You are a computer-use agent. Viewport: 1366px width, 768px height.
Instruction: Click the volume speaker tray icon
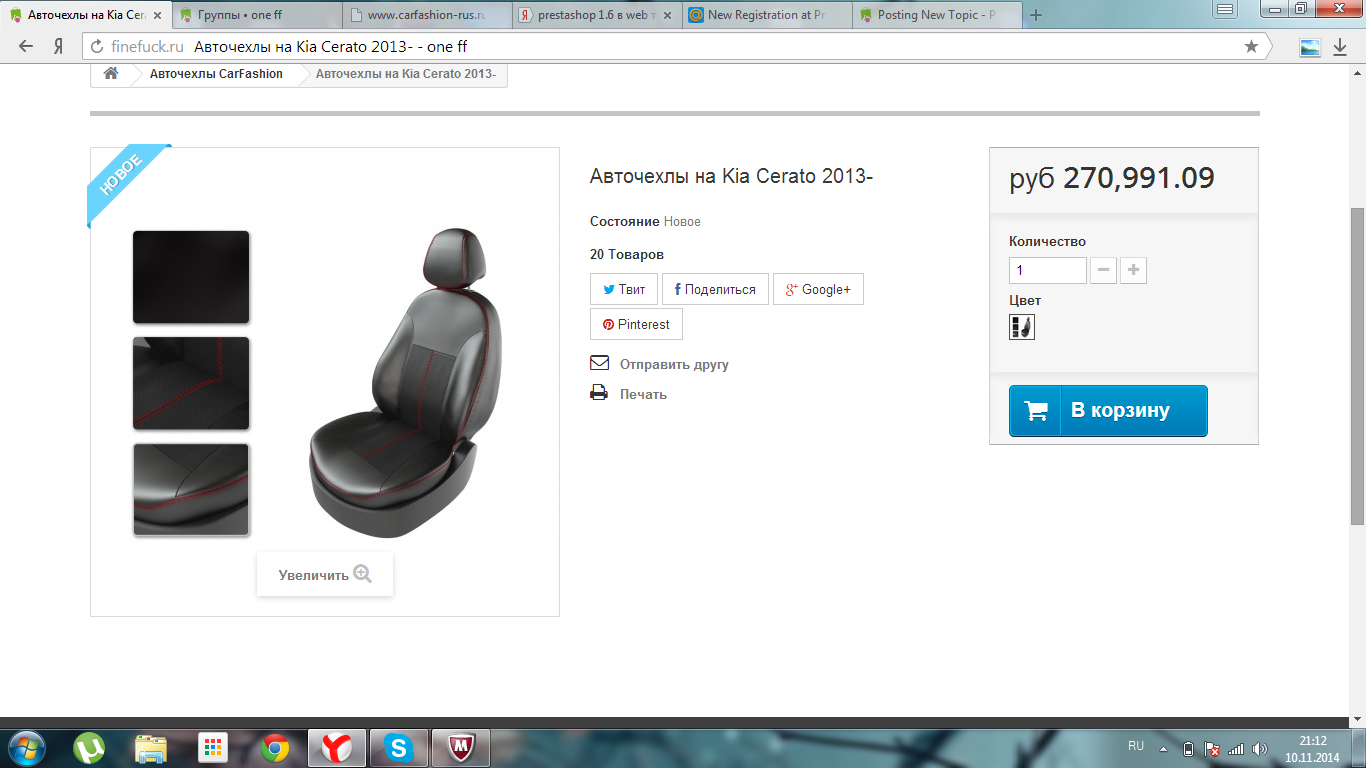pos(1259,748)
